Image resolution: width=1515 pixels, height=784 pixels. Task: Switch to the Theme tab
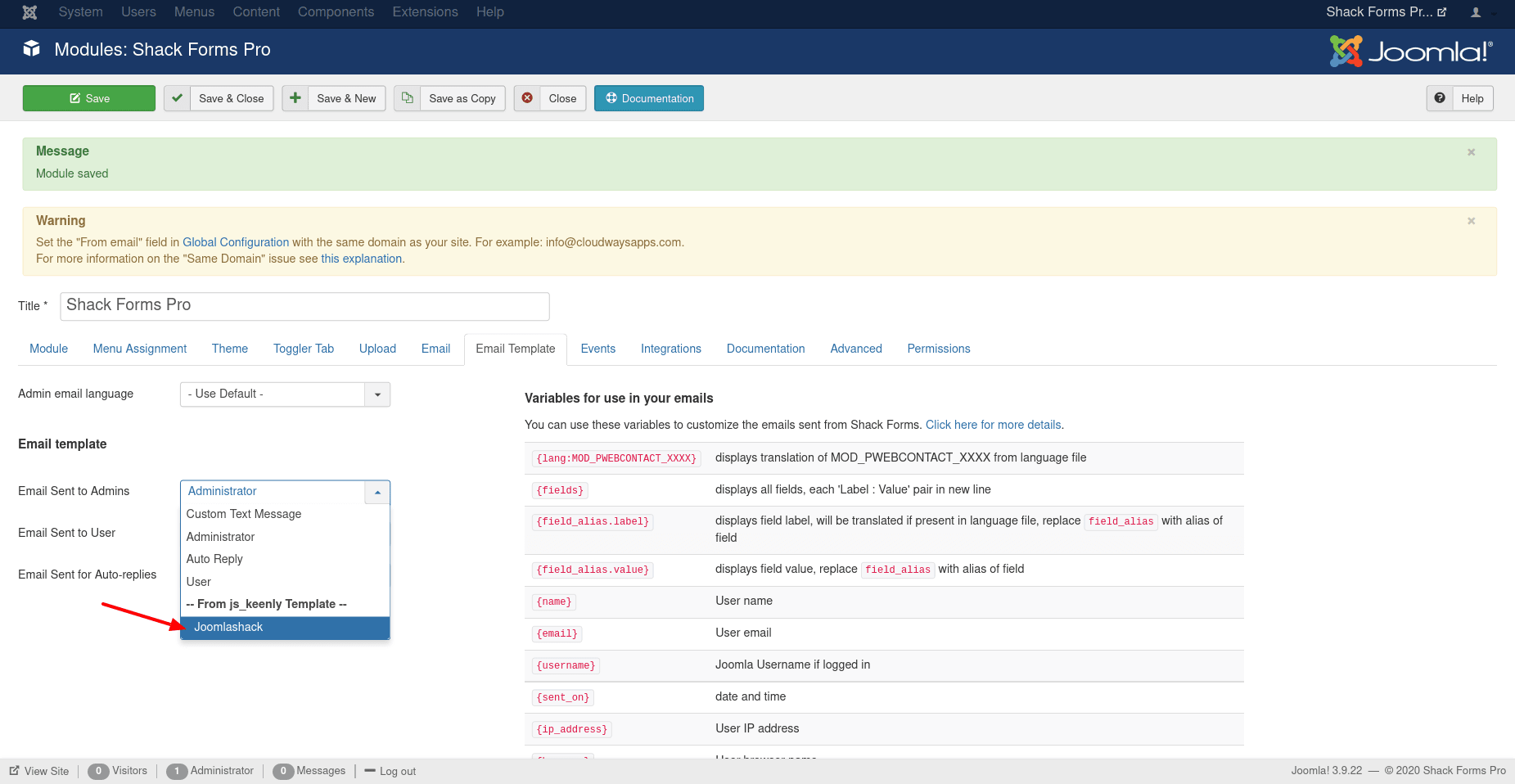tap(230, 349)
